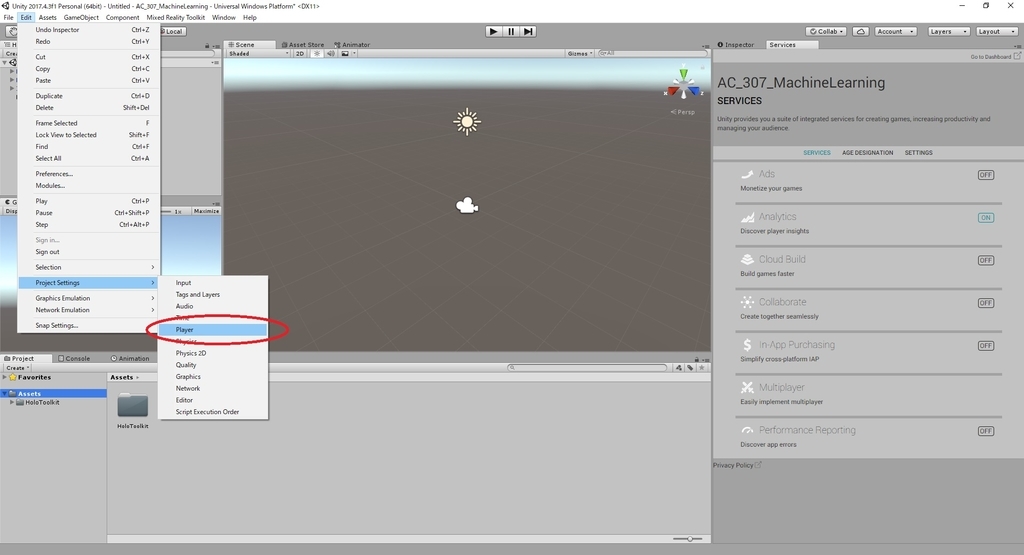Toggle Collaborate OFF switch
The width and height of the screenshot is (1024, 555).
[985, 303]
